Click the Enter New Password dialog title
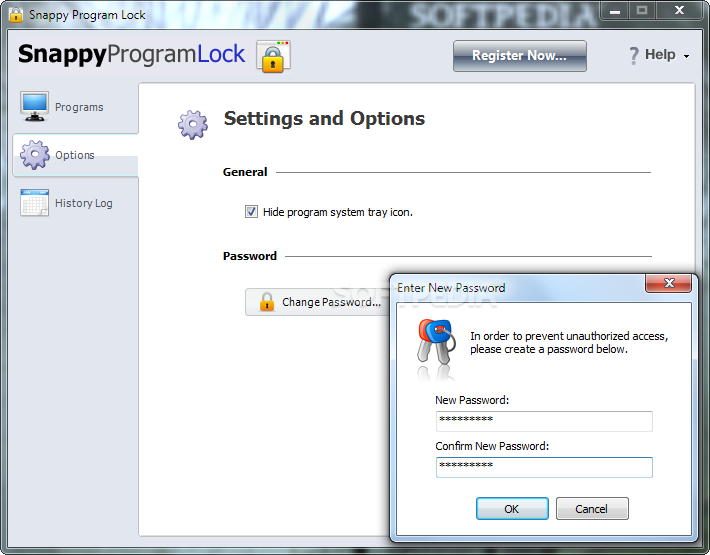Viewport: 710px width, 555px height. pyautogui.click(x=451, y=288)
